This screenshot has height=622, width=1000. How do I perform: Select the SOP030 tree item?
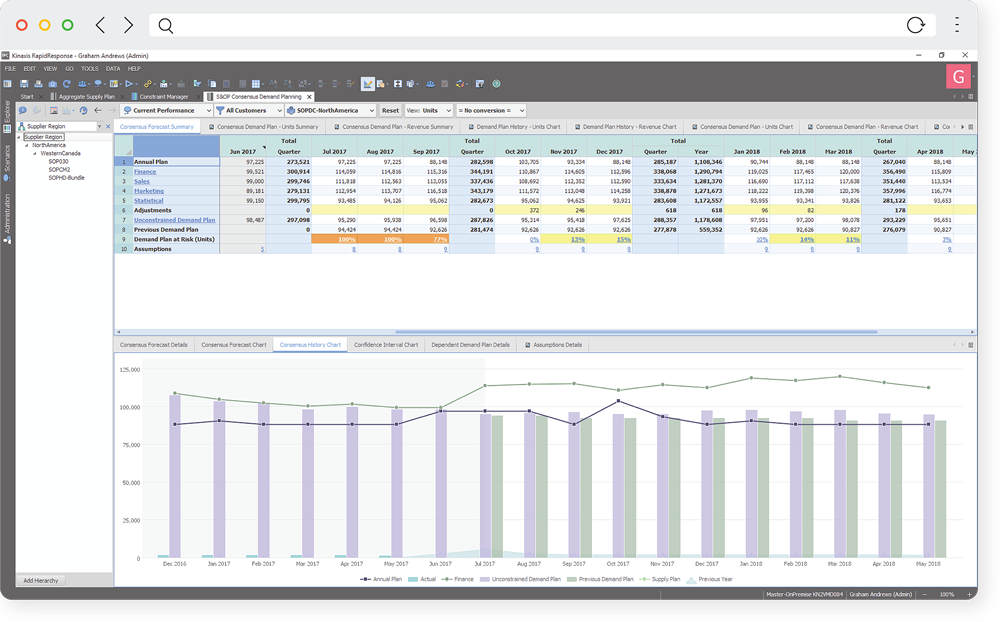(58, 162)
